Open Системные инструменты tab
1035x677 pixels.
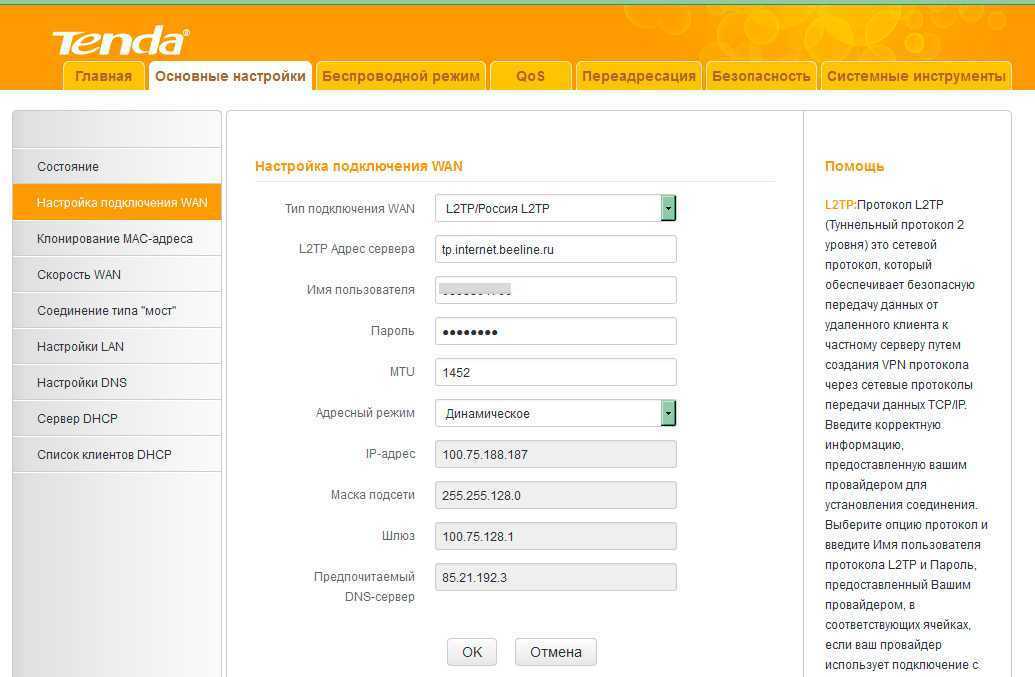(x=916, y=76)
